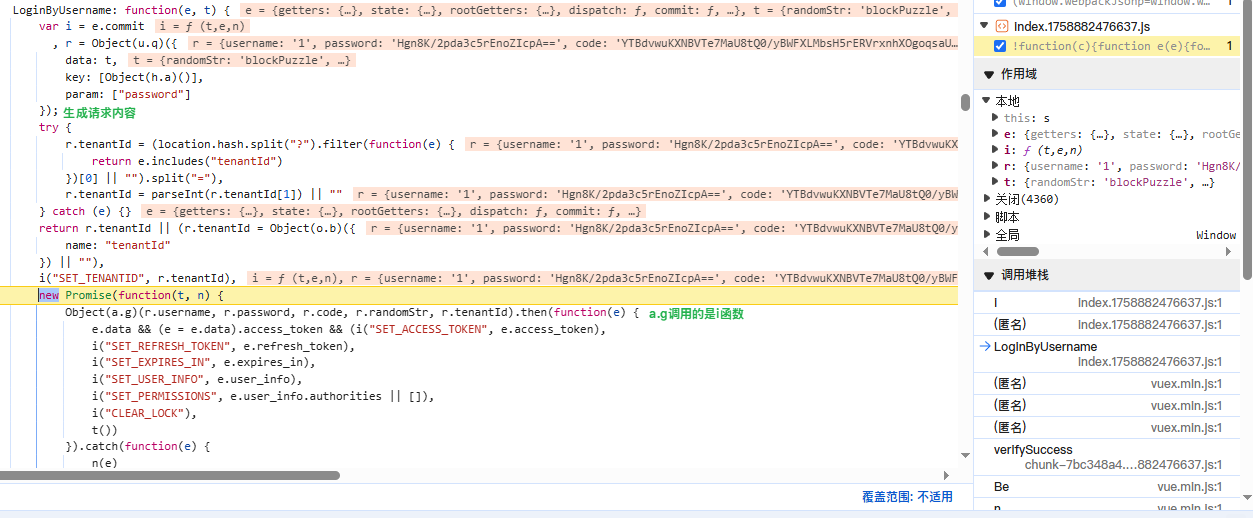Uncheck the !function(c) breakpoint checkbox
This screenshot has width=1253, height=518.
pos(1001,46)
